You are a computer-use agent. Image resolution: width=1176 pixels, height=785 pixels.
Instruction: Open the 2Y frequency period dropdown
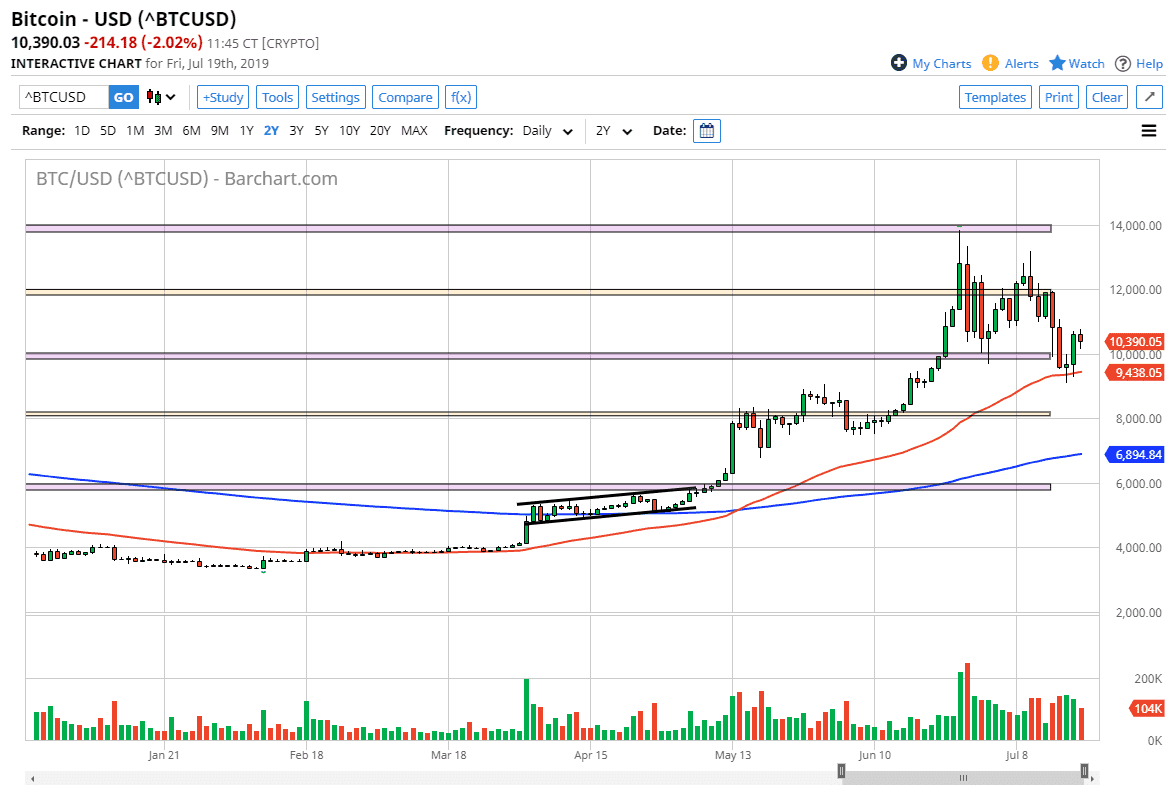[614, 130]
